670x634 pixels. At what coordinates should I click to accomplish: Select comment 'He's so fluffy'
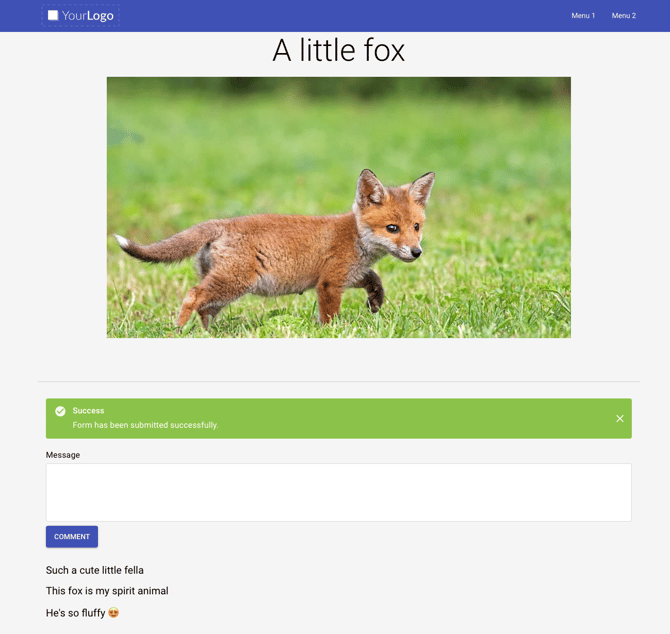click(76, 613)
